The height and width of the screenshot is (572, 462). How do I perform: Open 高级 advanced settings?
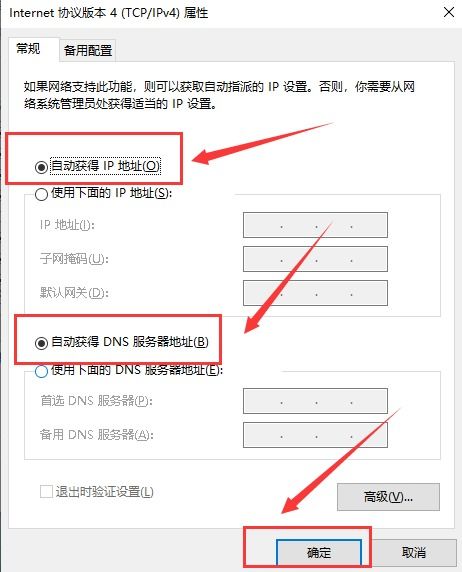[388, 497]
